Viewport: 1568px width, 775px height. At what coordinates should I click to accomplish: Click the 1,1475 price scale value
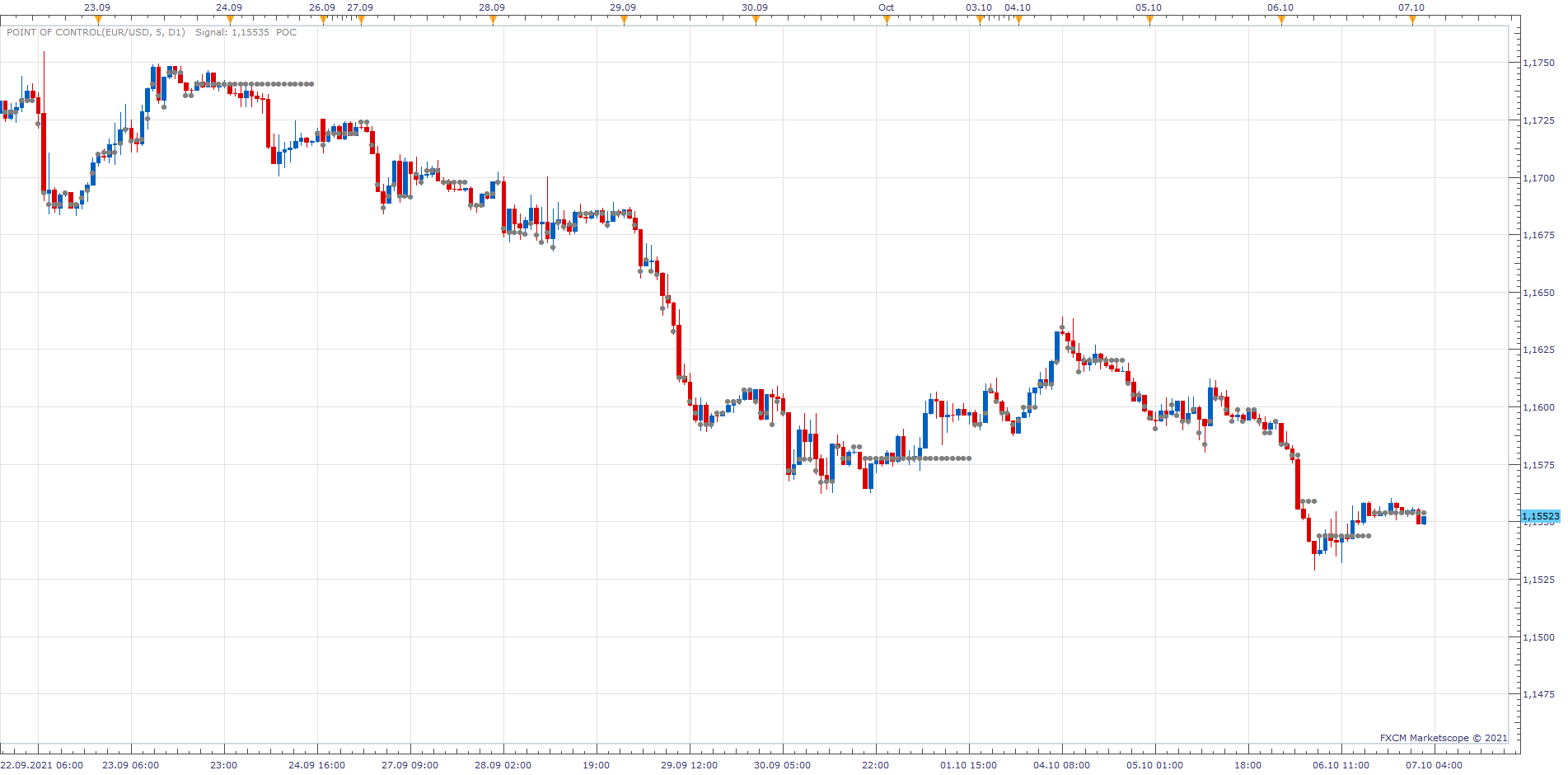tap(1539, 694)
